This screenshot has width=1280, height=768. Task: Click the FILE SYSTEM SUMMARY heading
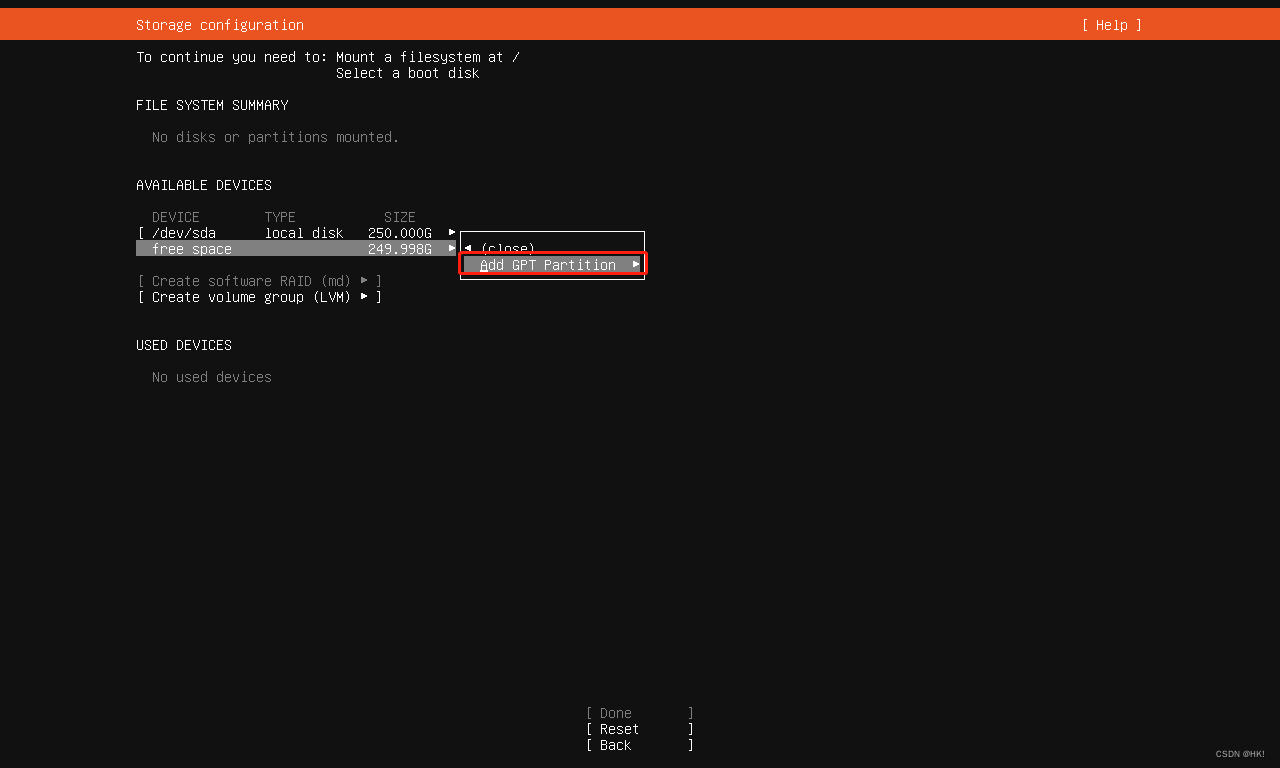click(212, 105)
